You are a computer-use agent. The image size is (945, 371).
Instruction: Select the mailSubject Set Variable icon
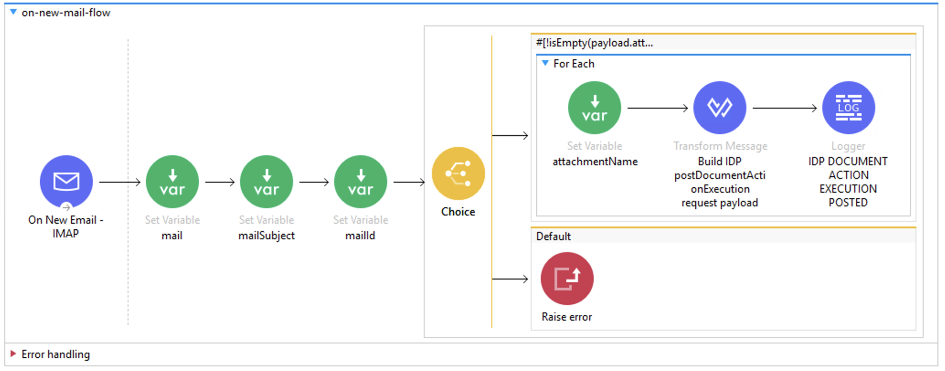point(266,182)
